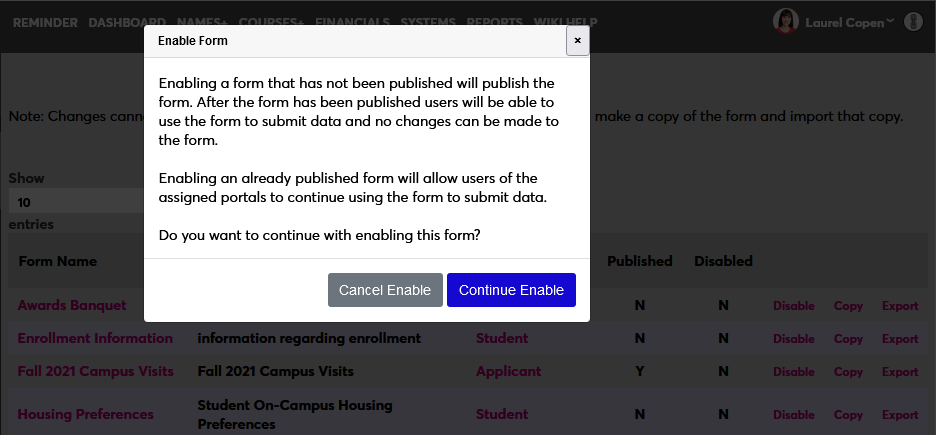Screen dimensions: 936x435
Task: Export the Housing Preferences form
Action: point(900,414)
